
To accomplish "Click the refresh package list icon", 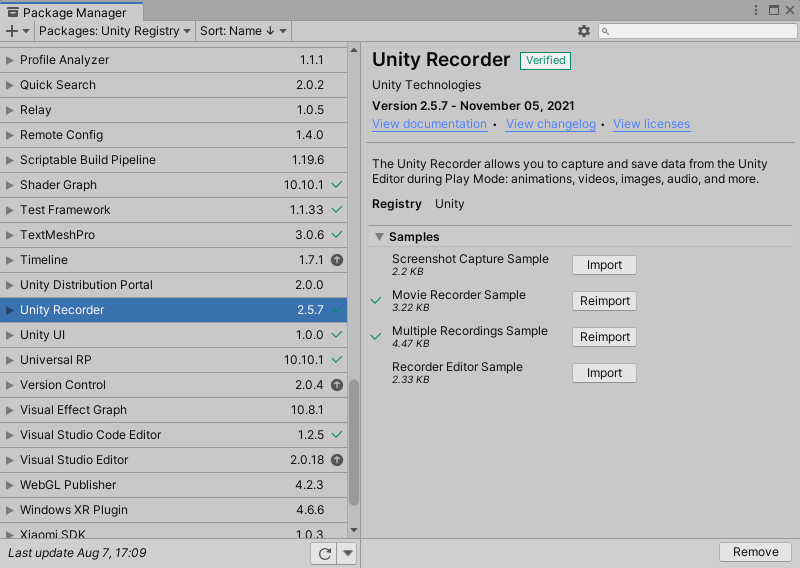I will tap(324, 553).
